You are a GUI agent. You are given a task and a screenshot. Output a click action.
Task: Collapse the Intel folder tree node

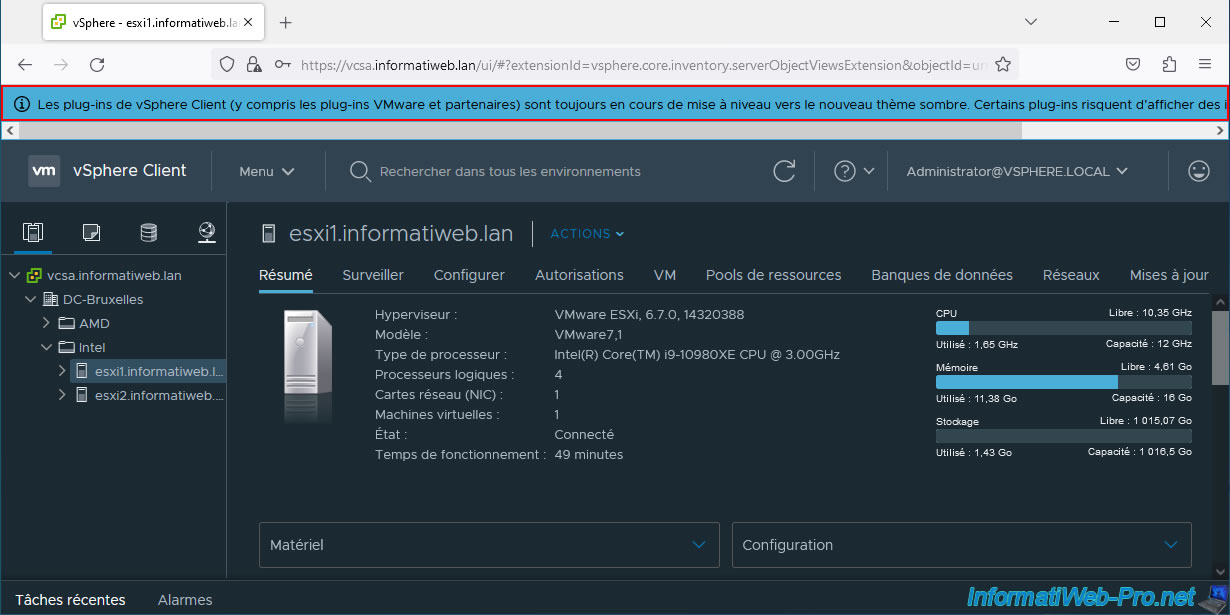pos(46,347)
